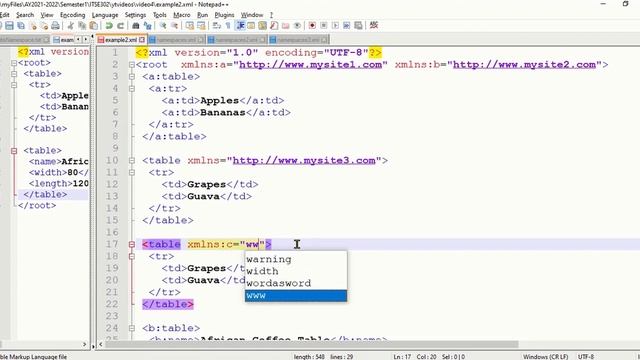Play back the recorded macro icon

tap(335, 26)
